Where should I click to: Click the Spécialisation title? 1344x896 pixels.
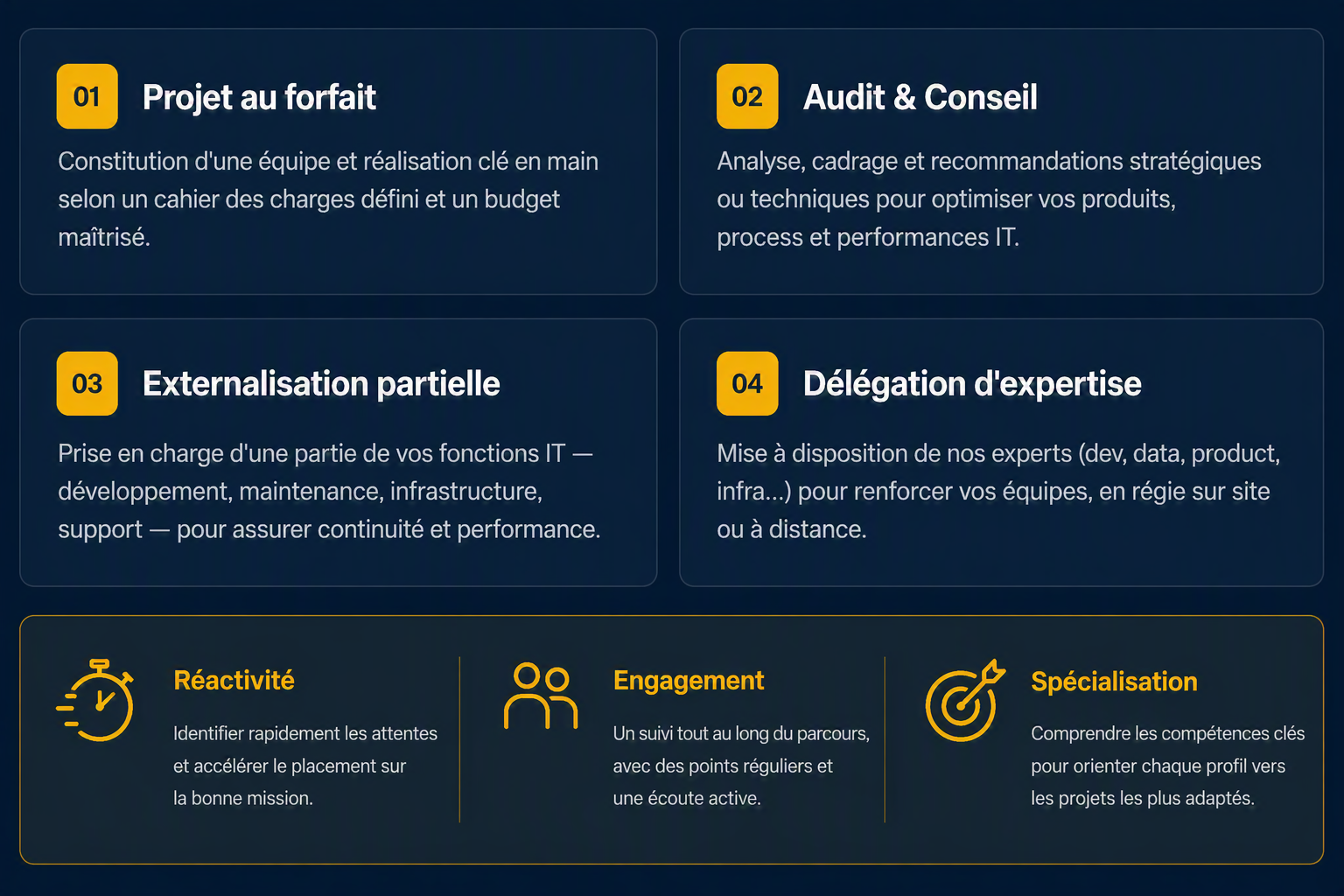pos(1114,682)
